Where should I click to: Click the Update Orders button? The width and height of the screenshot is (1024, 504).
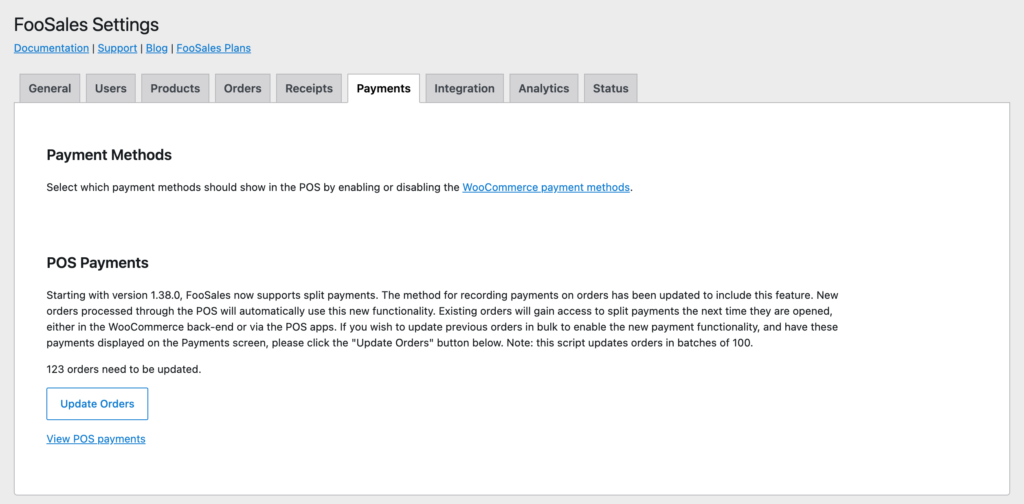point(97,403)
